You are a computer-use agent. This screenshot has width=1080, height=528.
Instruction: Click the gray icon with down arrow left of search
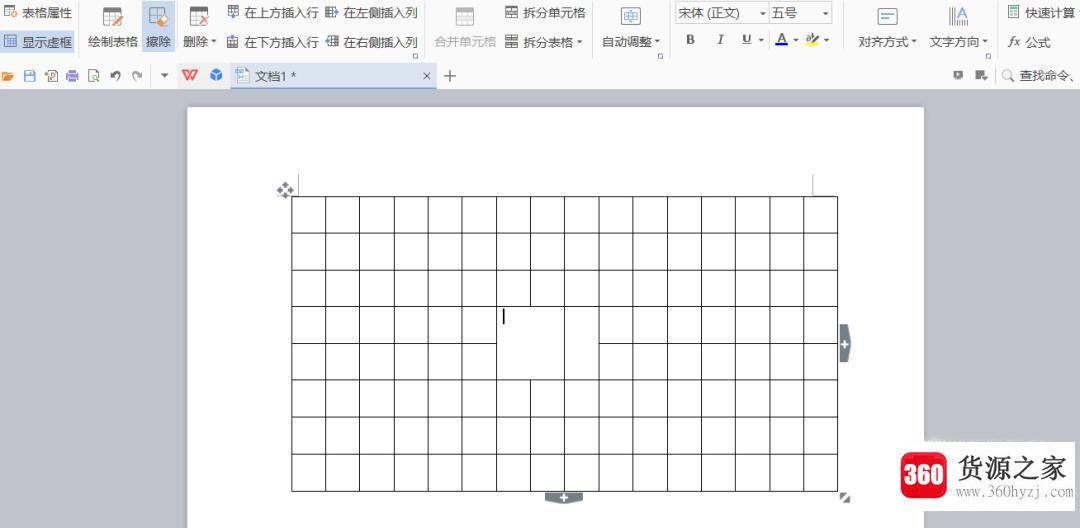coord(982,76)
